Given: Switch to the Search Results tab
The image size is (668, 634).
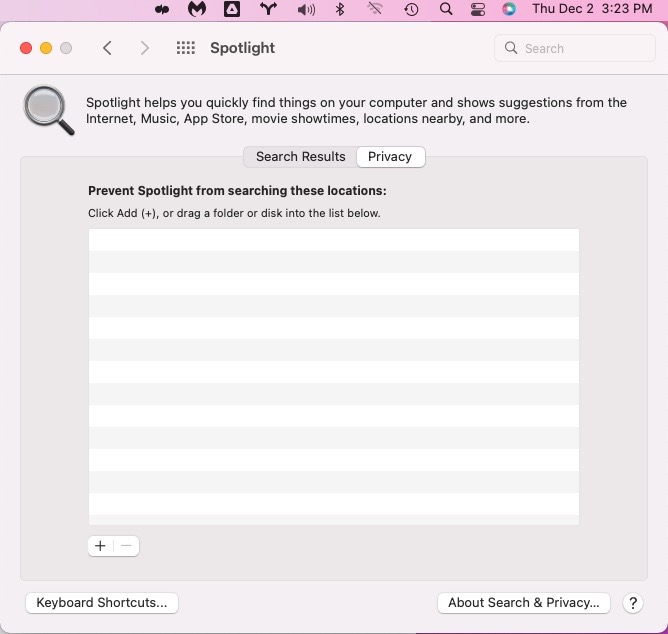Looking at the screenshot, I should (x=300, y=157).
